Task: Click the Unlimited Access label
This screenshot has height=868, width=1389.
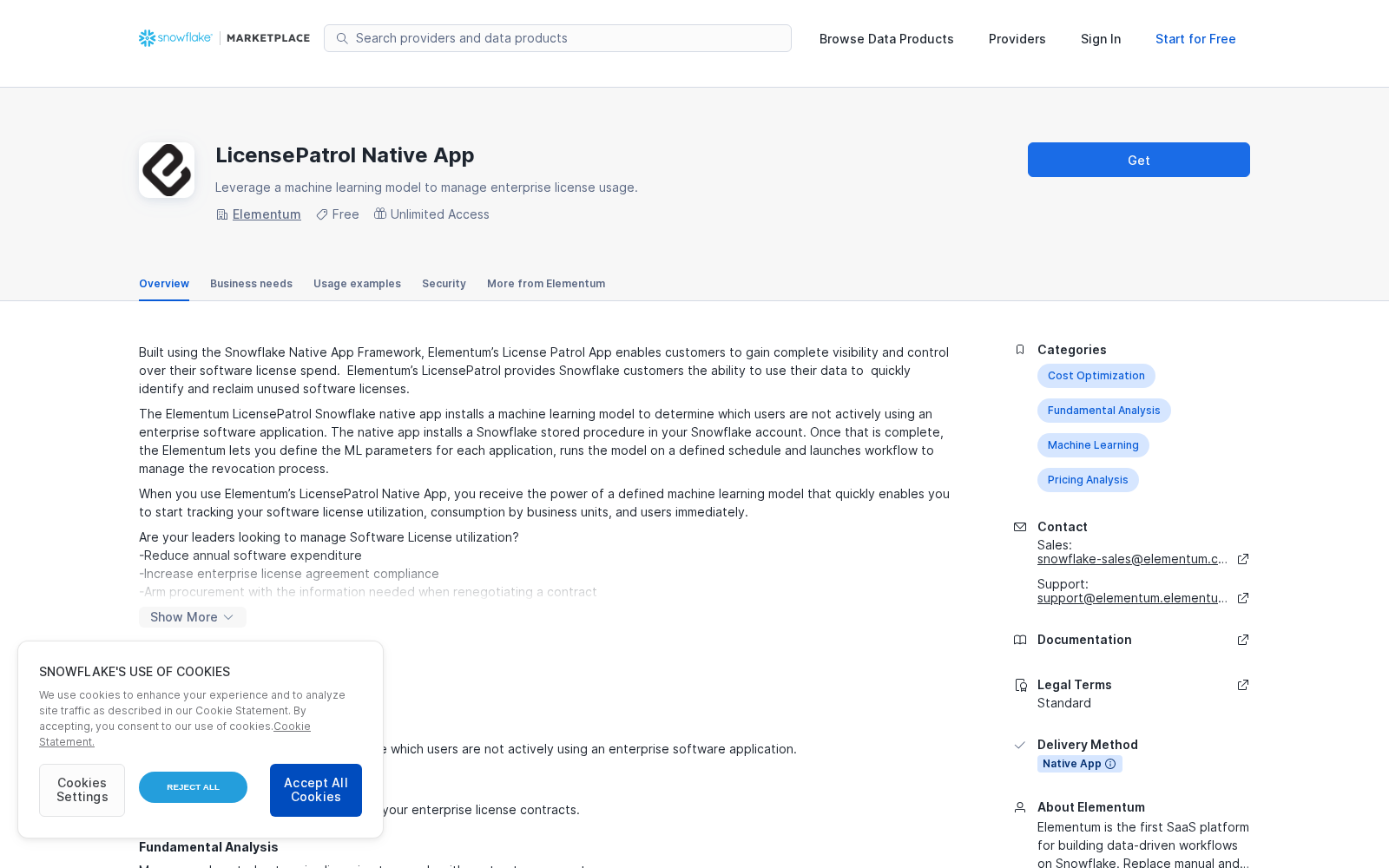Action: (x=440, y=214)
